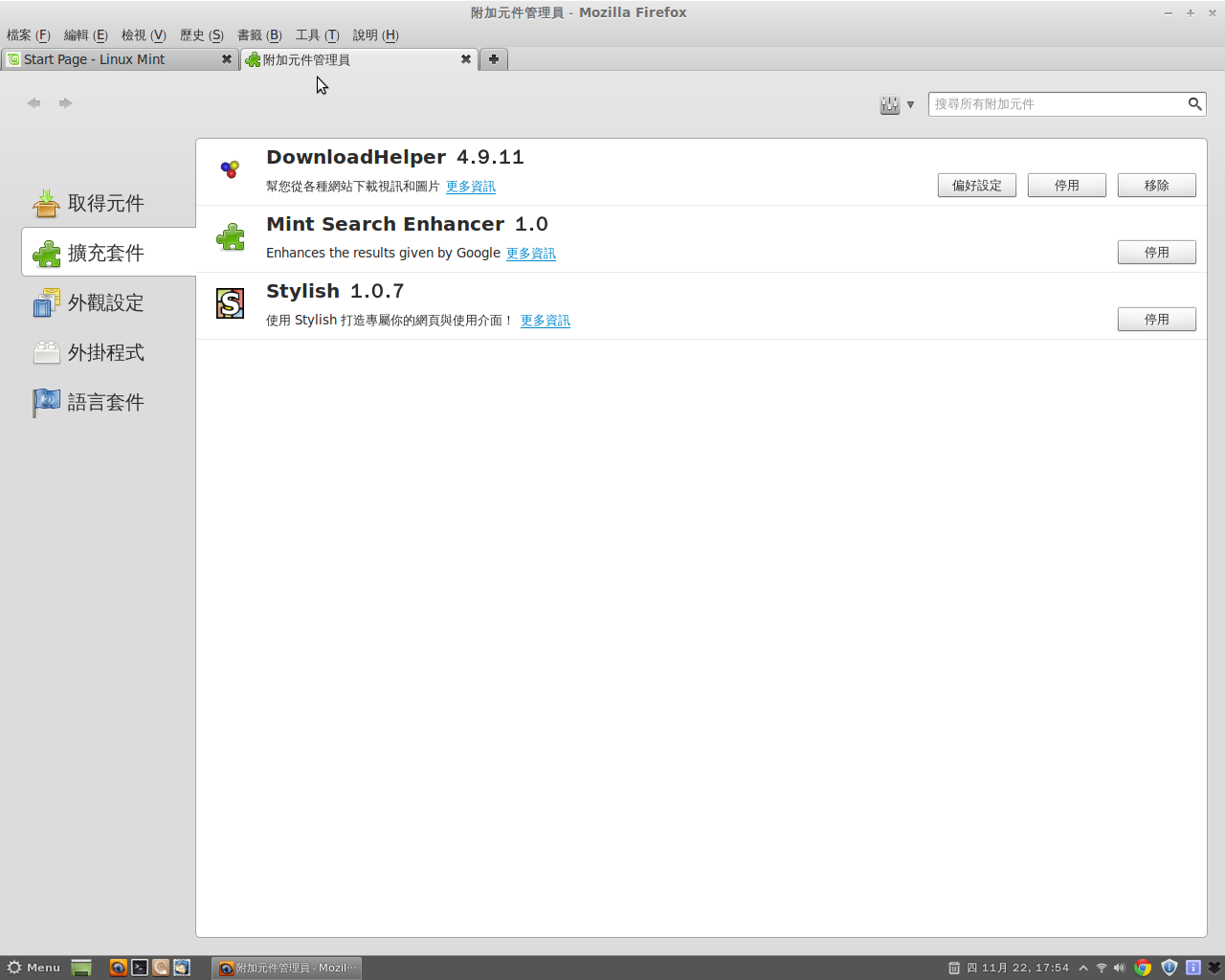Open the 工具 (T) menu
Image resolution: width=1225 pixels, height=980 pixels.
[318, 35]
